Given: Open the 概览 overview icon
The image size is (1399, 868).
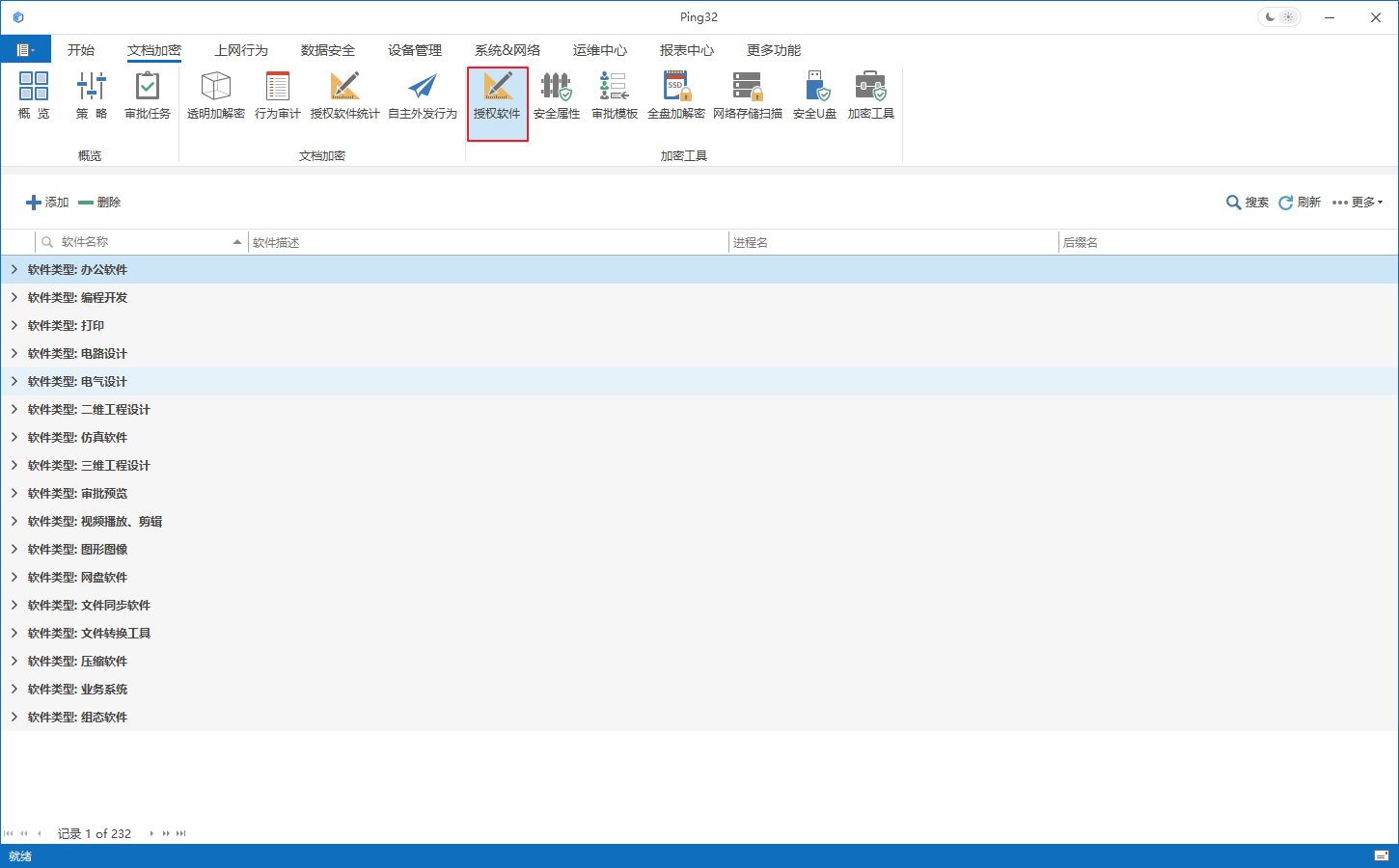Looking at the screenshot, I should coord(34,95).
